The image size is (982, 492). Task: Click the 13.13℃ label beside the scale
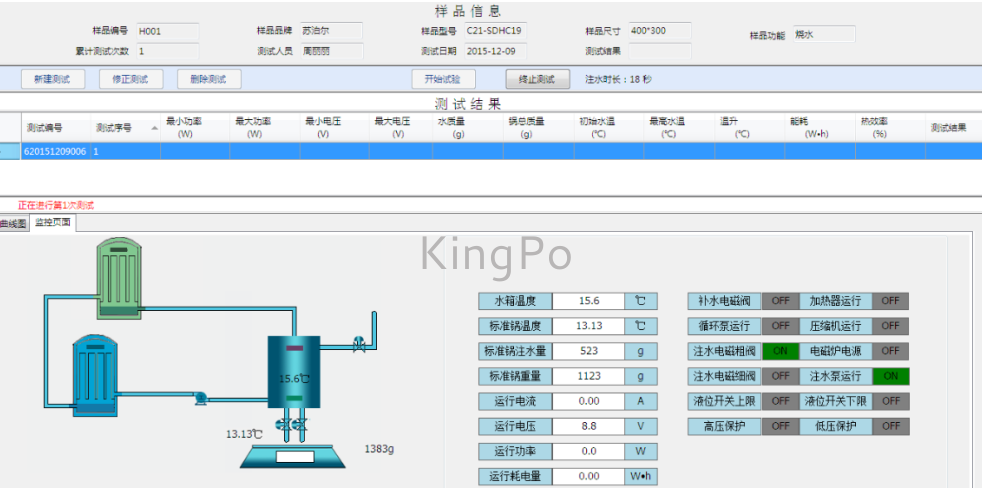tap(244, 434)
